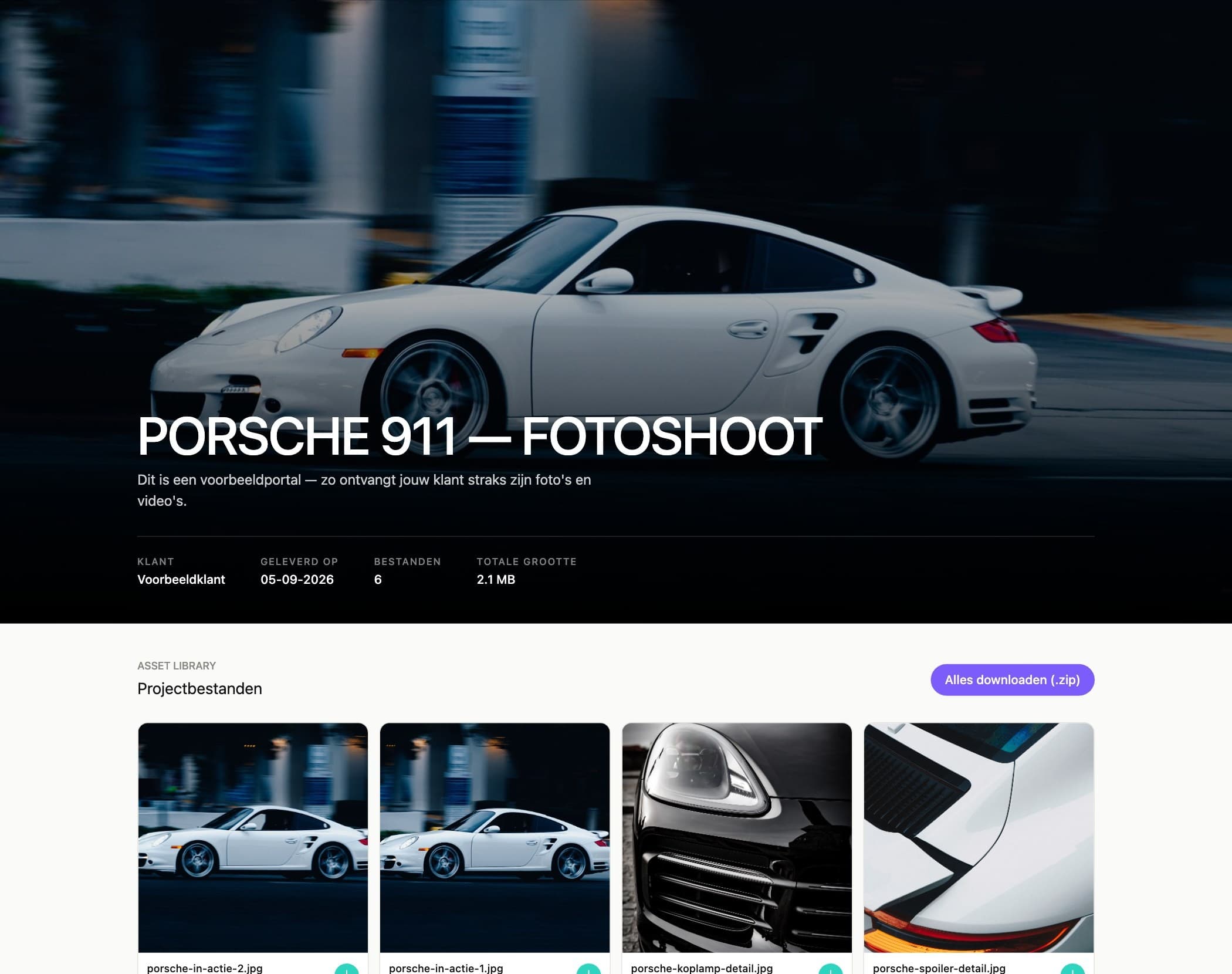Click the file name porsche-spoiler-detail.jpg
Viewport: 1232px width, 974px height.
tap(939, 968)
